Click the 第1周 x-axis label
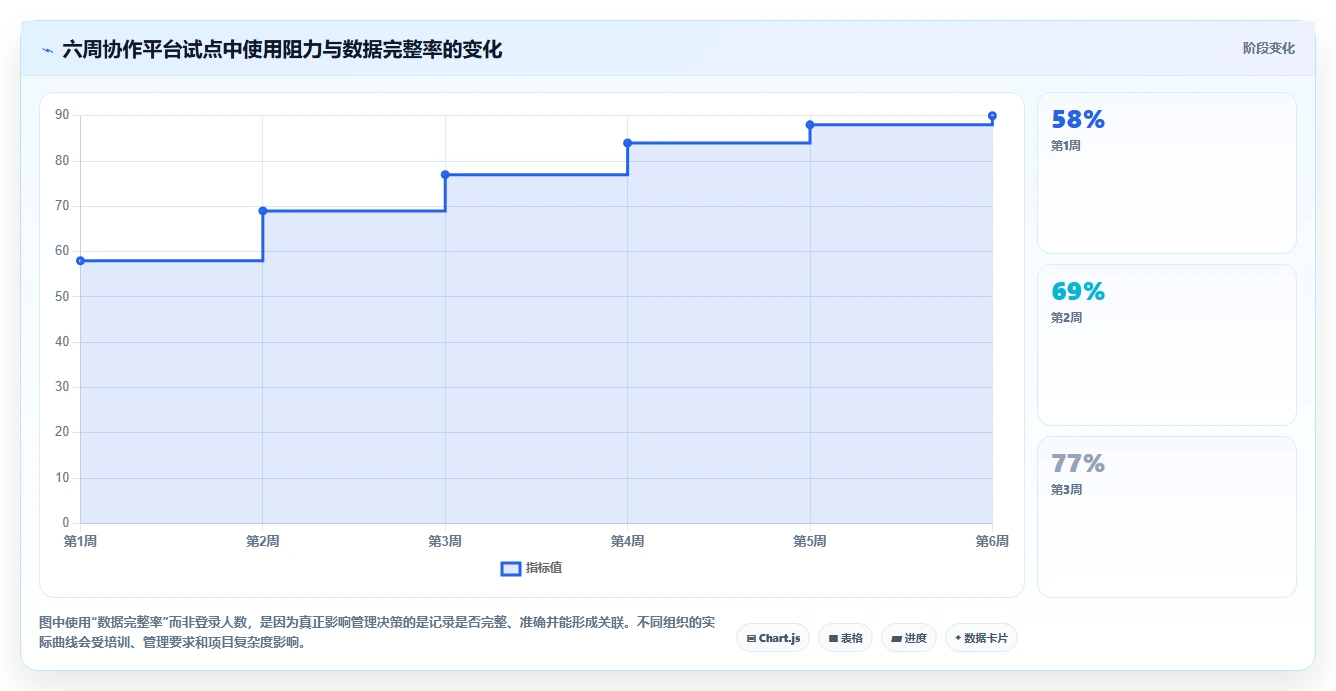This screenshot has width=1336, height=691. tap(80, 541)
